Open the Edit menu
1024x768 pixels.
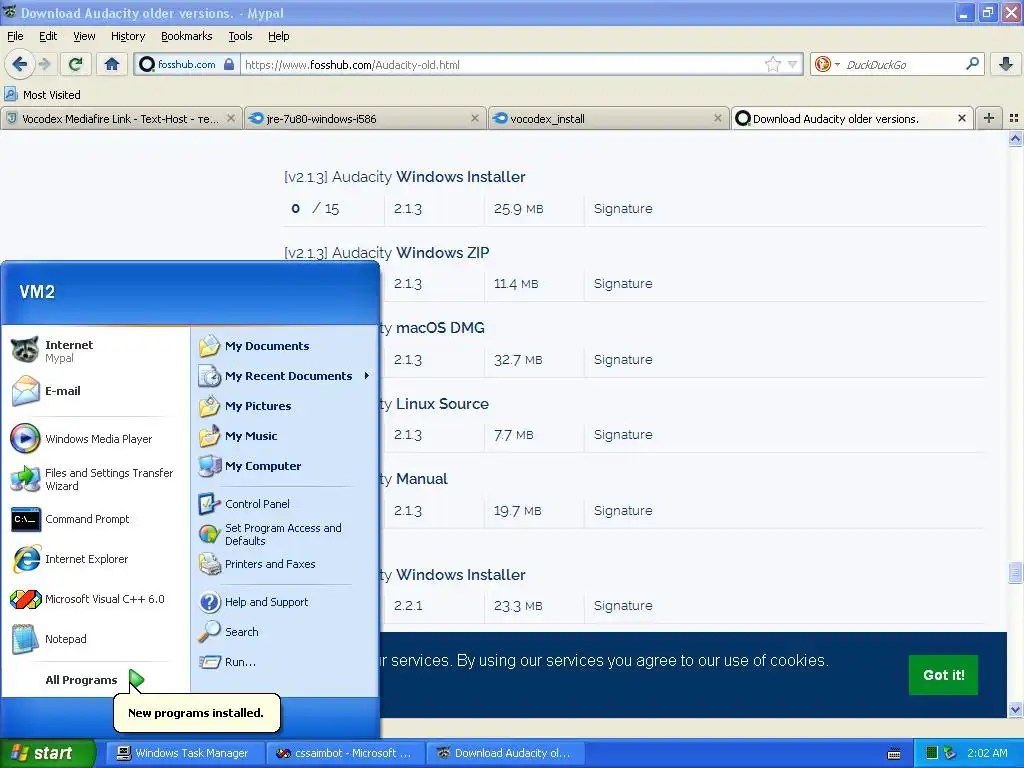[x=48, y=36]
